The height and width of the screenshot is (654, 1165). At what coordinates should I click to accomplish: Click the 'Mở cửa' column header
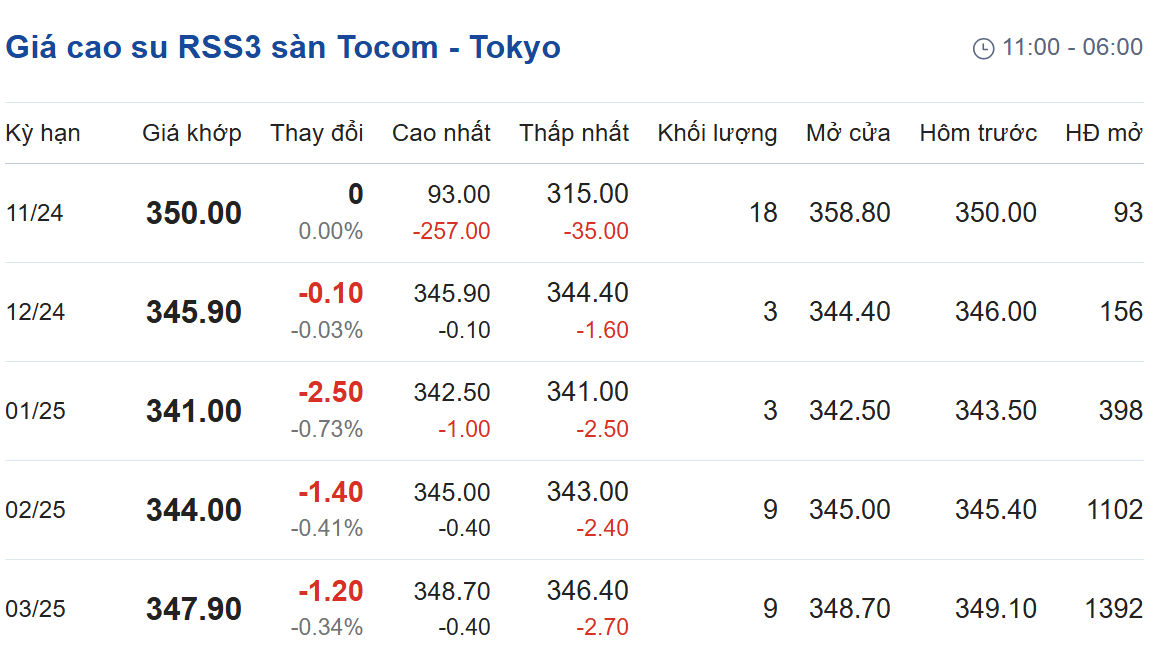pos(848,133)
